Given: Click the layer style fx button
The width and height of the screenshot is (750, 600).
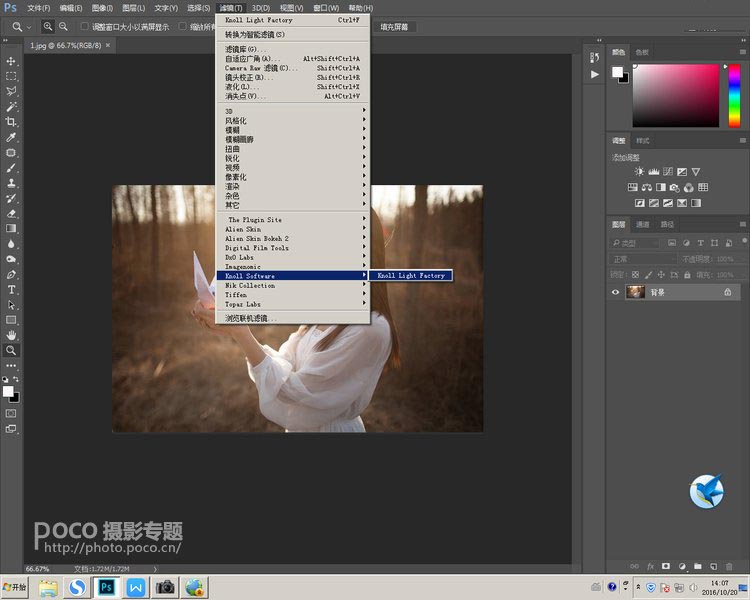Looking at the screenshot, I should 650,567.
